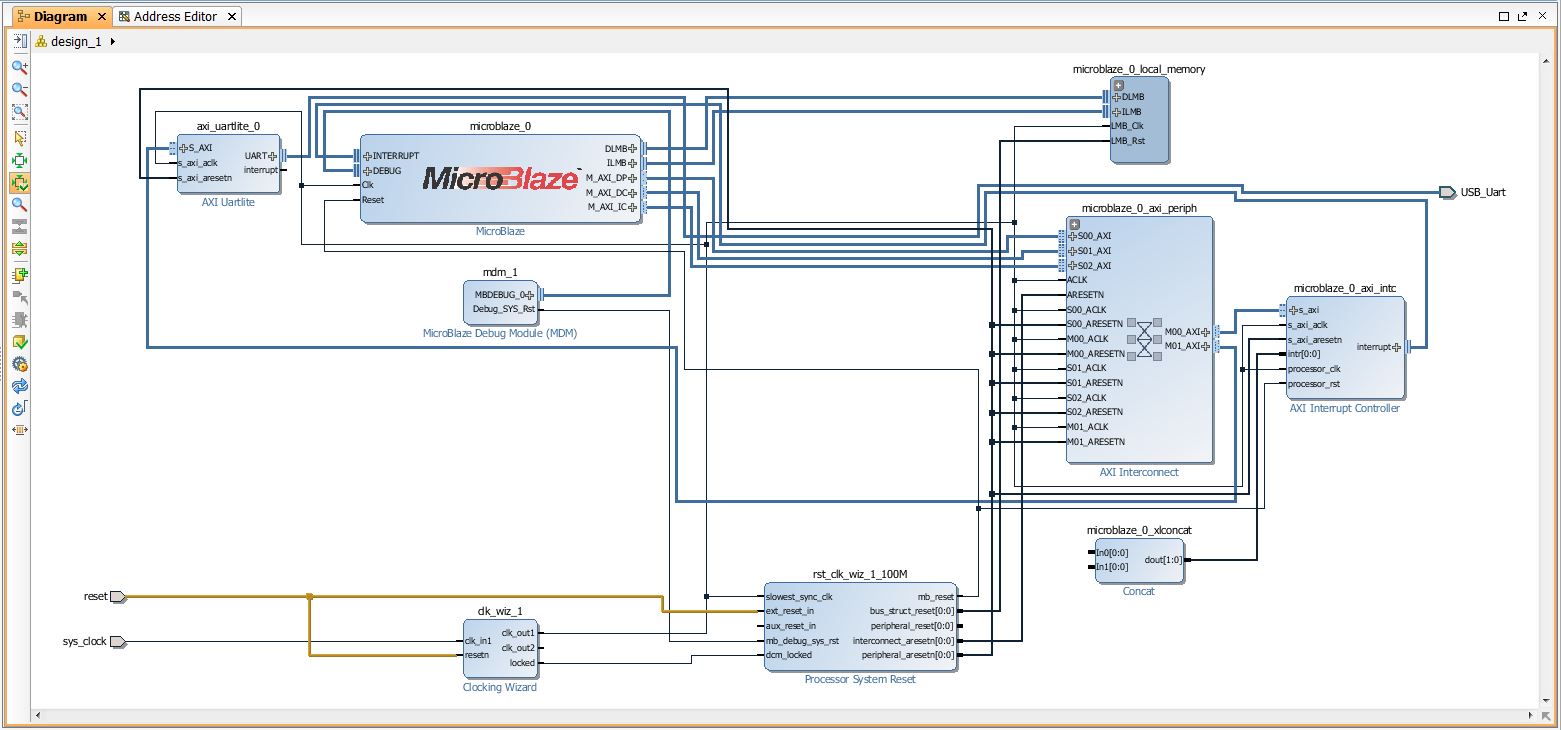The image size is (1561, 730).
Task: Click the Customize Block chip icon
Action: [x=19, y=320]
